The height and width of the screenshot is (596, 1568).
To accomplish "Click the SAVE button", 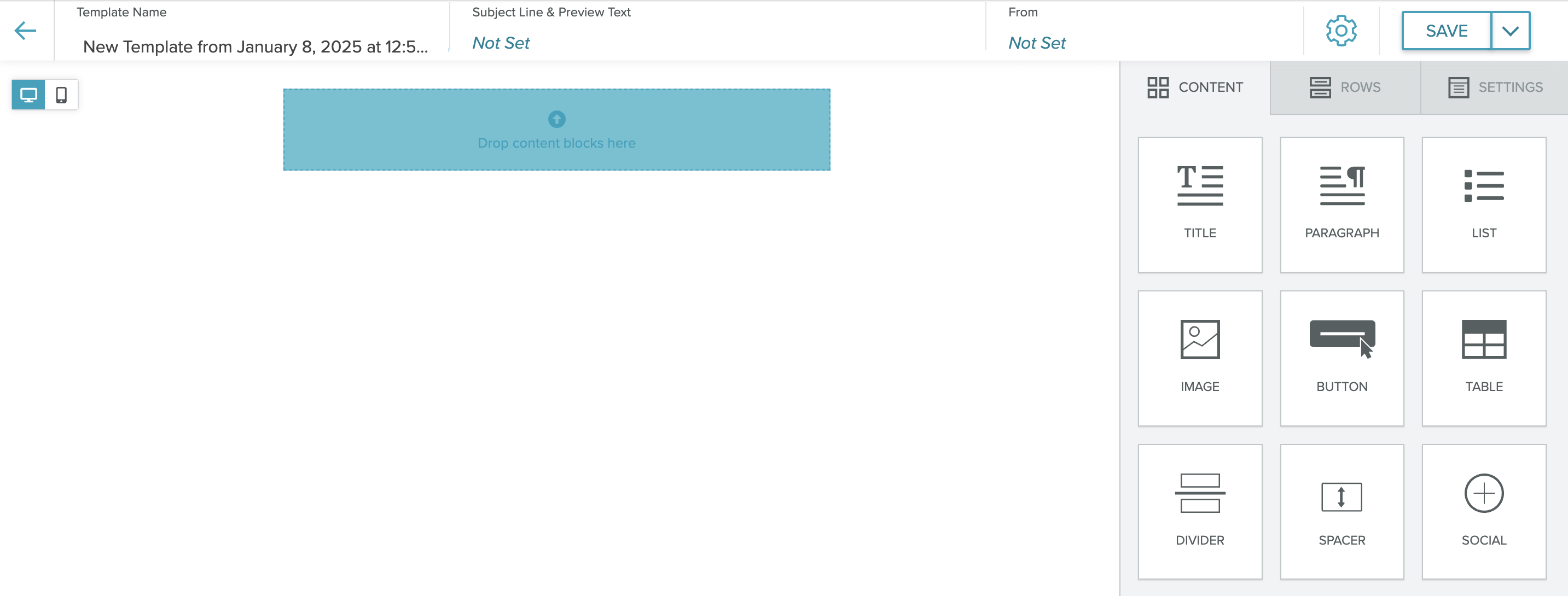I will (x=1446, y=31).
